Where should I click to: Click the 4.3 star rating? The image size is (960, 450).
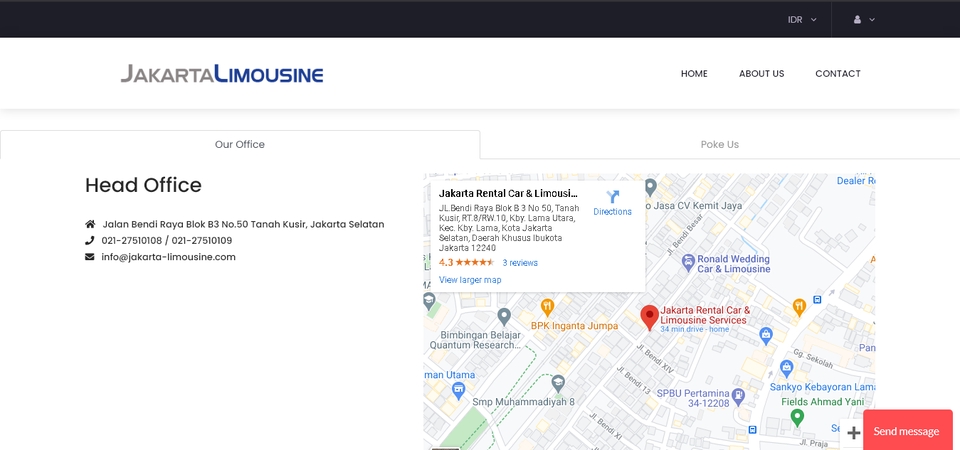tap(467, 263)
